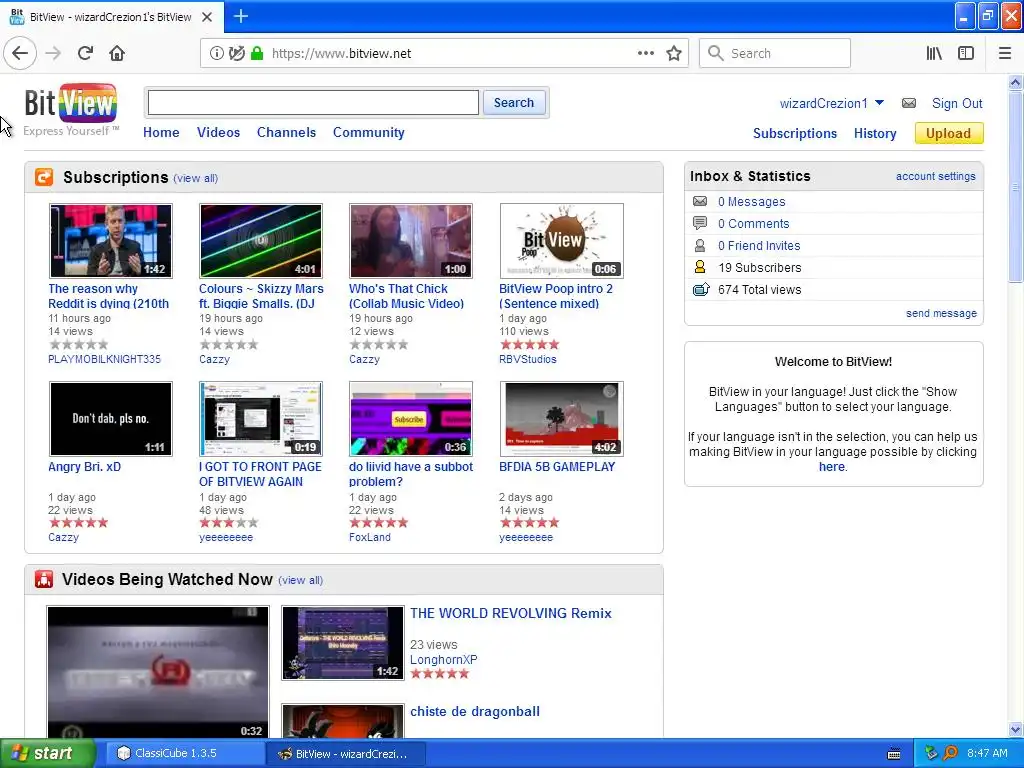
Task: Click the orange magnifier system tray icon
Action: click(950, 753)
